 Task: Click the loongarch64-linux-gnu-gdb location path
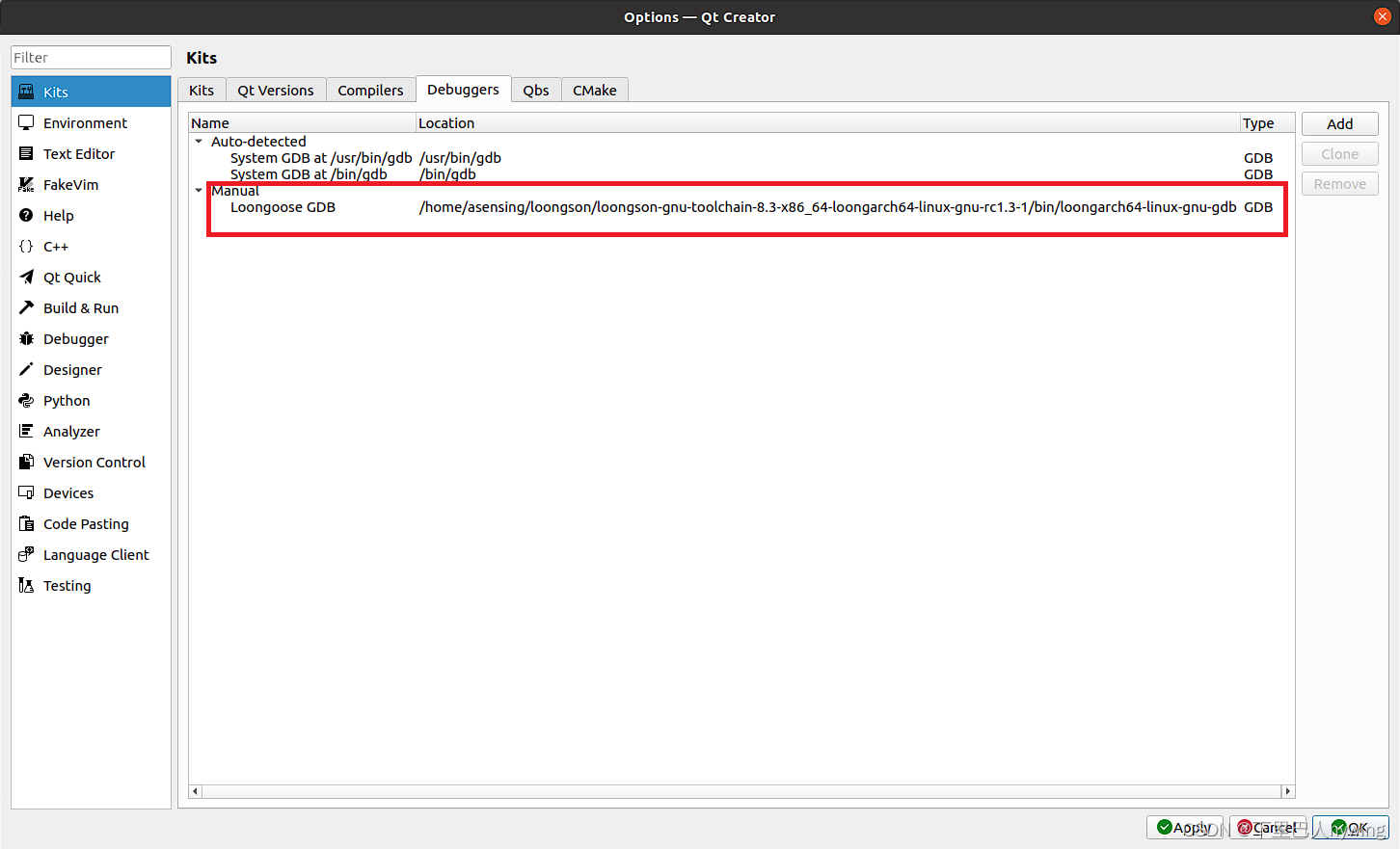(x=827, y=207)
